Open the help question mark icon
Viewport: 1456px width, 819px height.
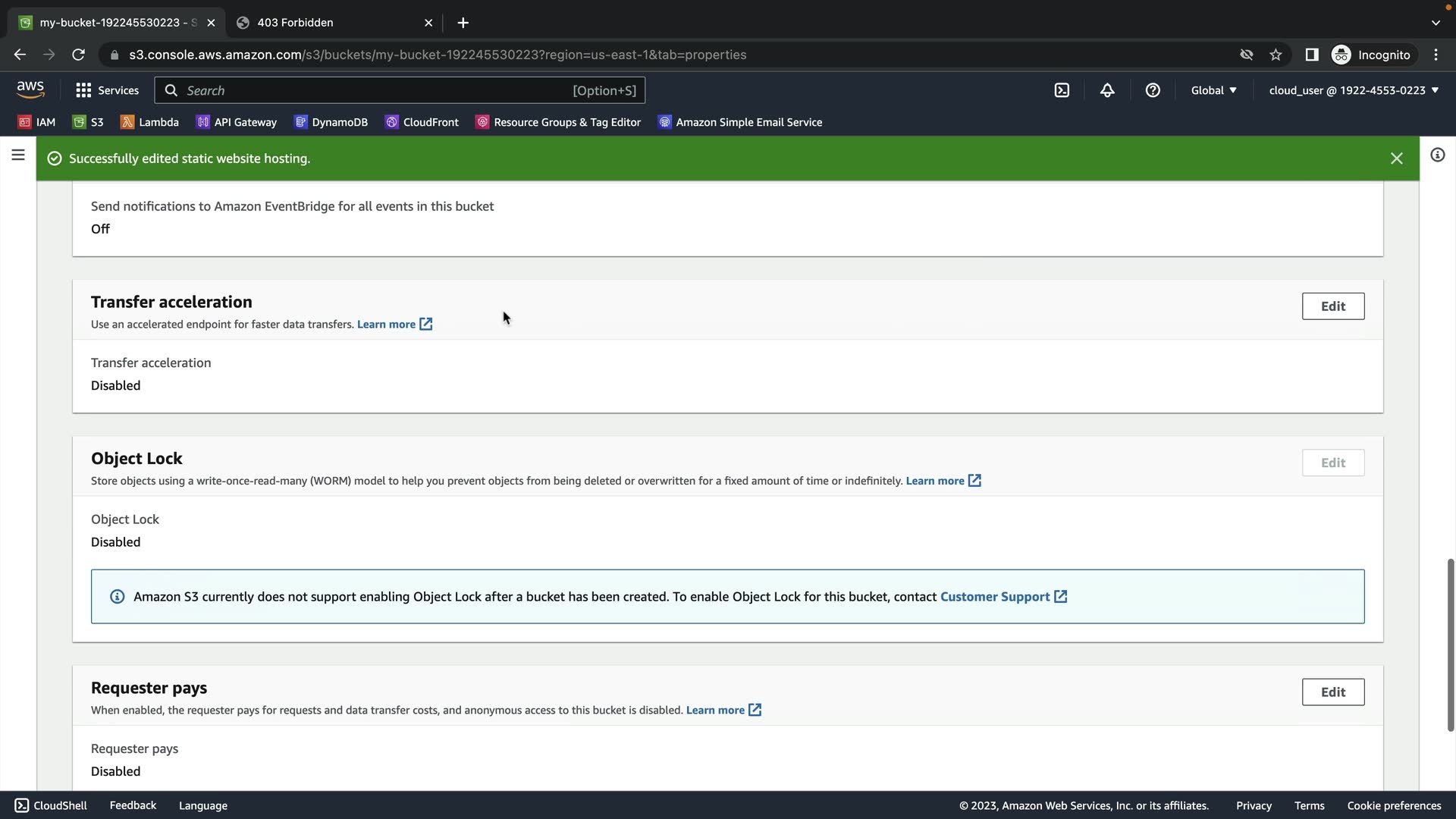point(1153,90)
